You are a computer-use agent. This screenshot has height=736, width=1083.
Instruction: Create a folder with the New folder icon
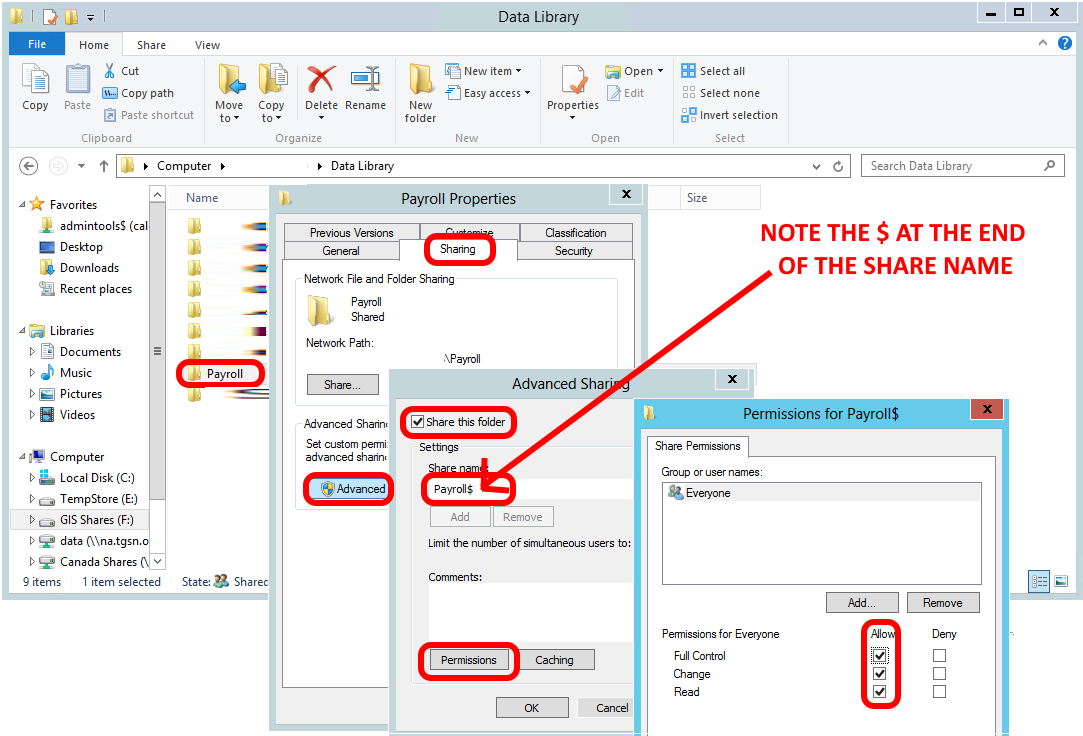point(419,90)
